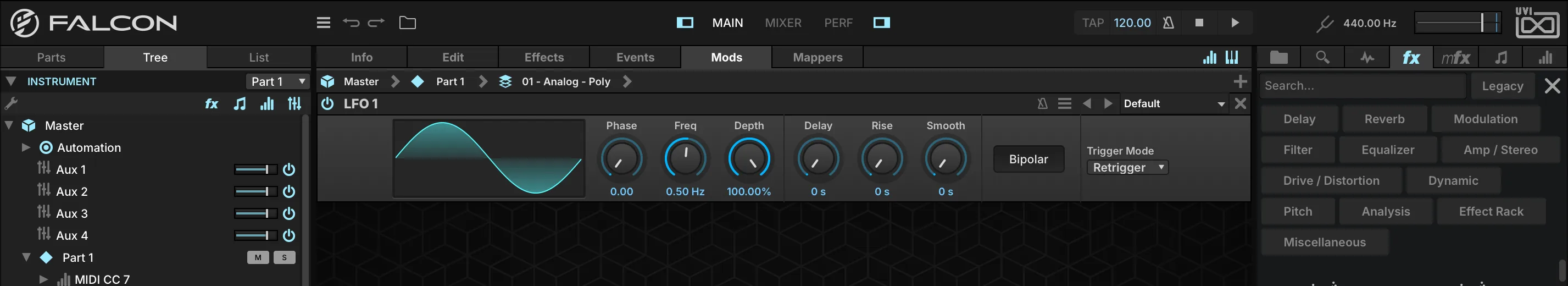Toggle event note icon in tree view

pos(240,103)
